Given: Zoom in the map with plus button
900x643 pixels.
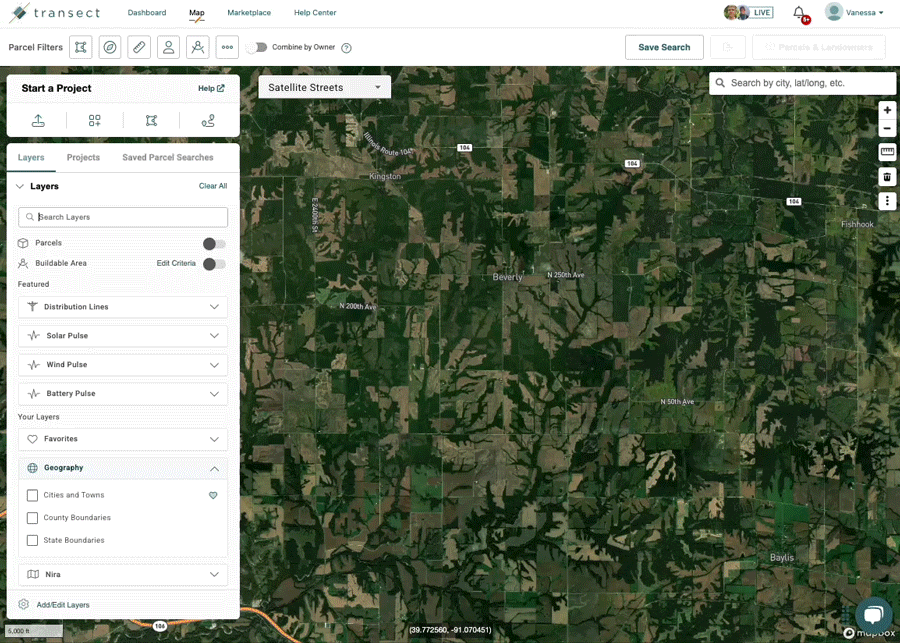Looking at the screenshot, I should (x=887, y=110).
